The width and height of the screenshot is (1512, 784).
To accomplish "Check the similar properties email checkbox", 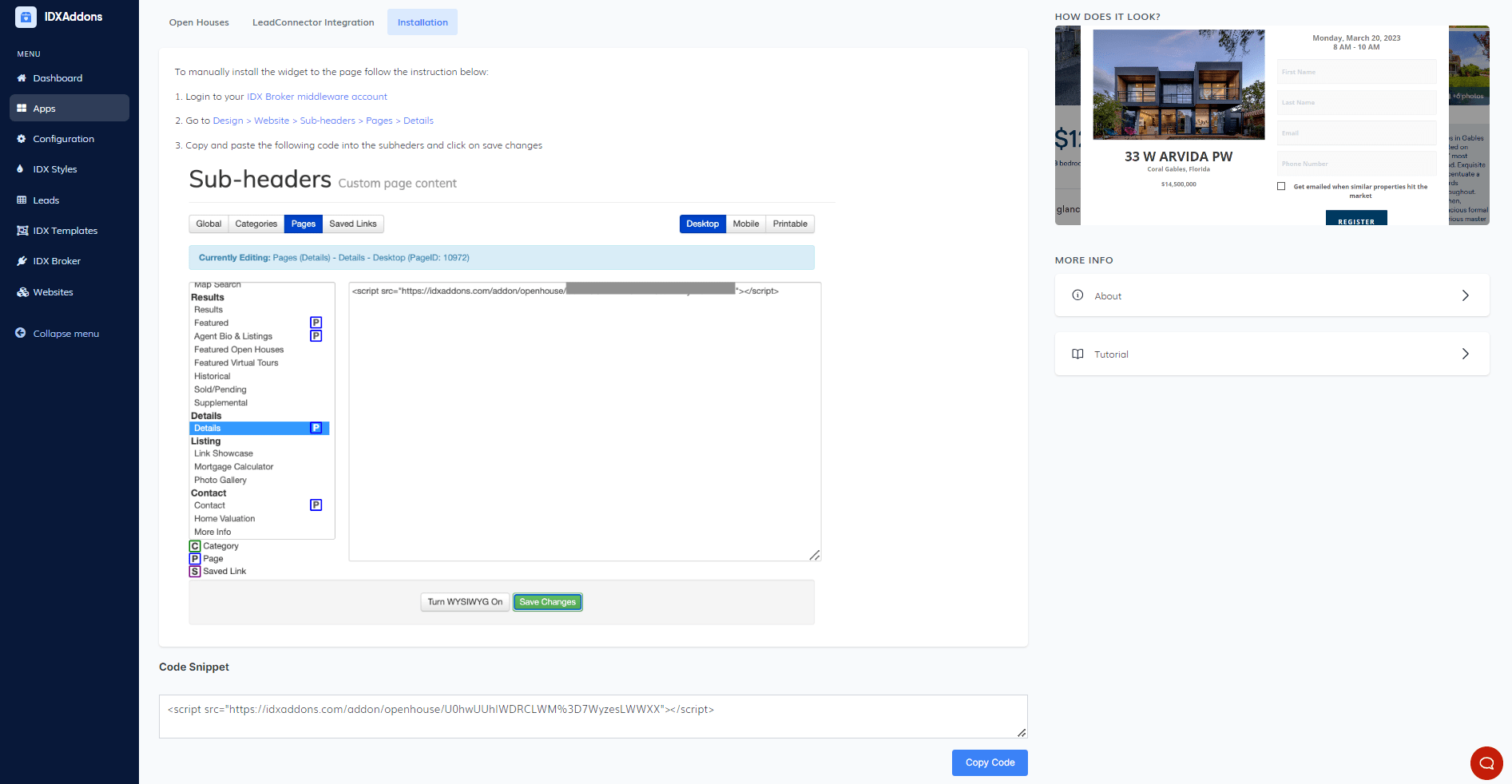I will (x=1281, y=187).
